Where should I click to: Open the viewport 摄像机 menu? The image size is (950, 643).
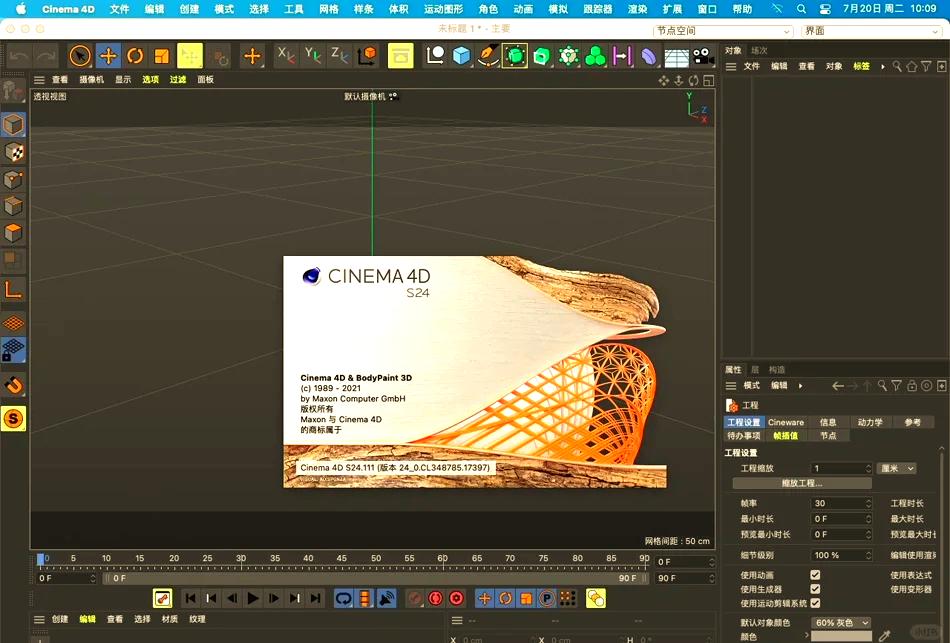91,80
